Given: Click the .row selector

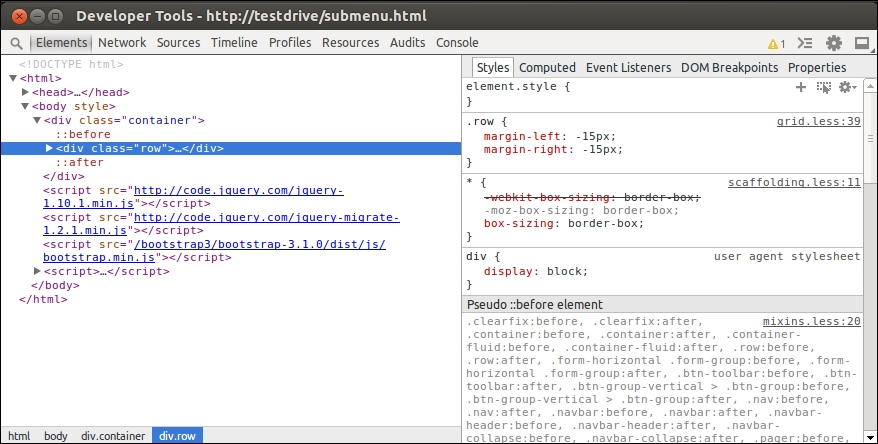Looking at the screenshot, I should (479, 121).
